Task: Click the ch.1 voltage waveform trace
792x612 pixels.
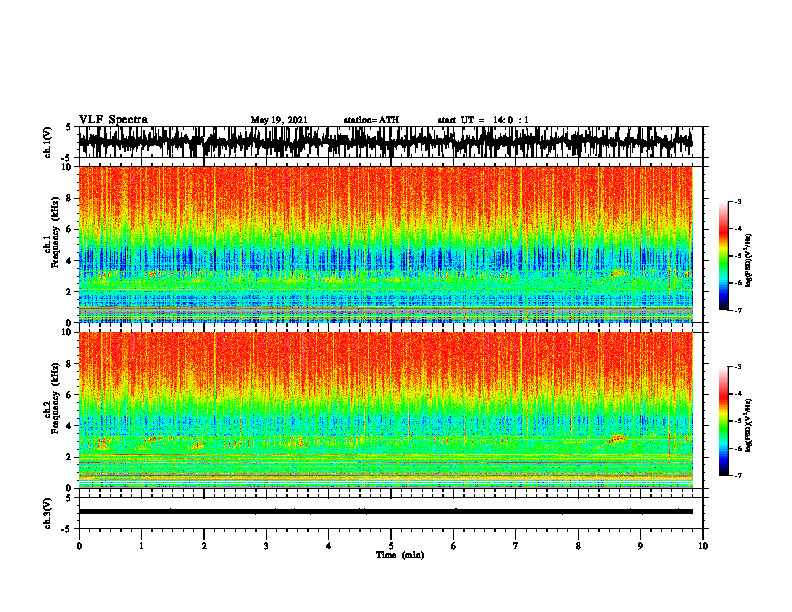Action: pos(386,141)
